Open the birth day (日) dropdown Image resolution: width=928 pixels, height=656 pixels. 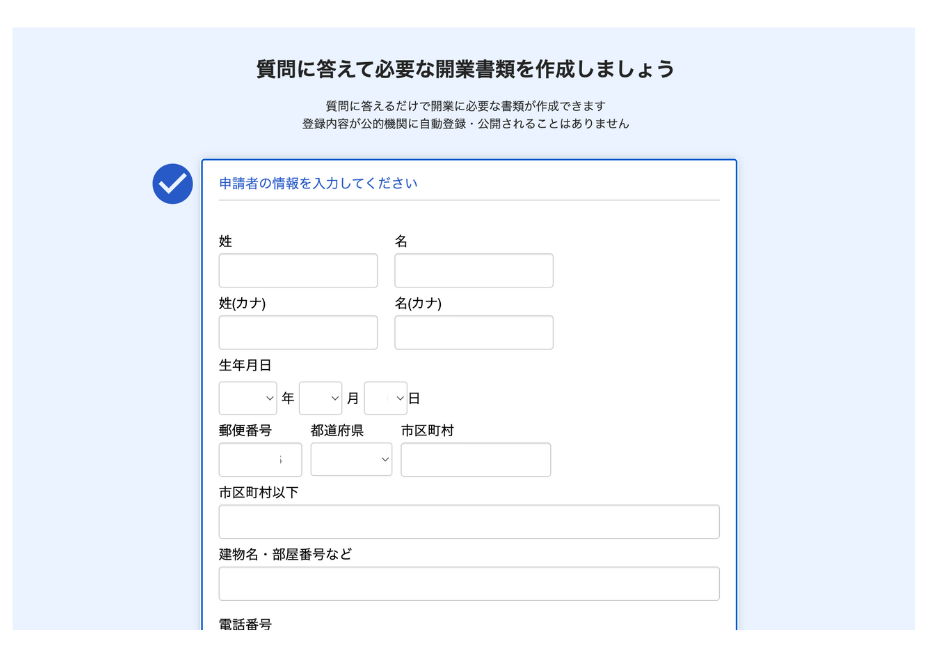coord(385,398)
